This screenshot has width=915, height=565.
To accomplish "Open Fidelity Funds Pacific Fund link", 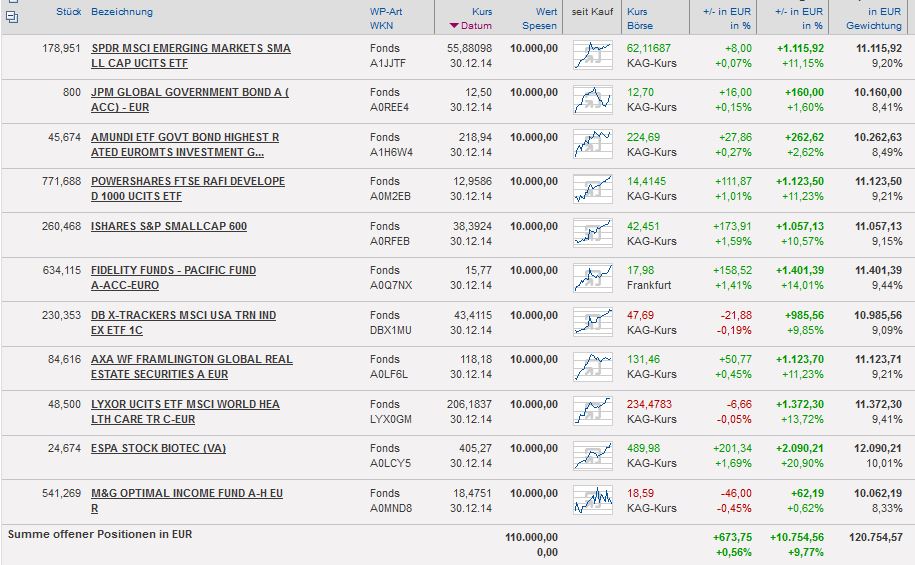I will pyautogui.click(x=173, y=278).
